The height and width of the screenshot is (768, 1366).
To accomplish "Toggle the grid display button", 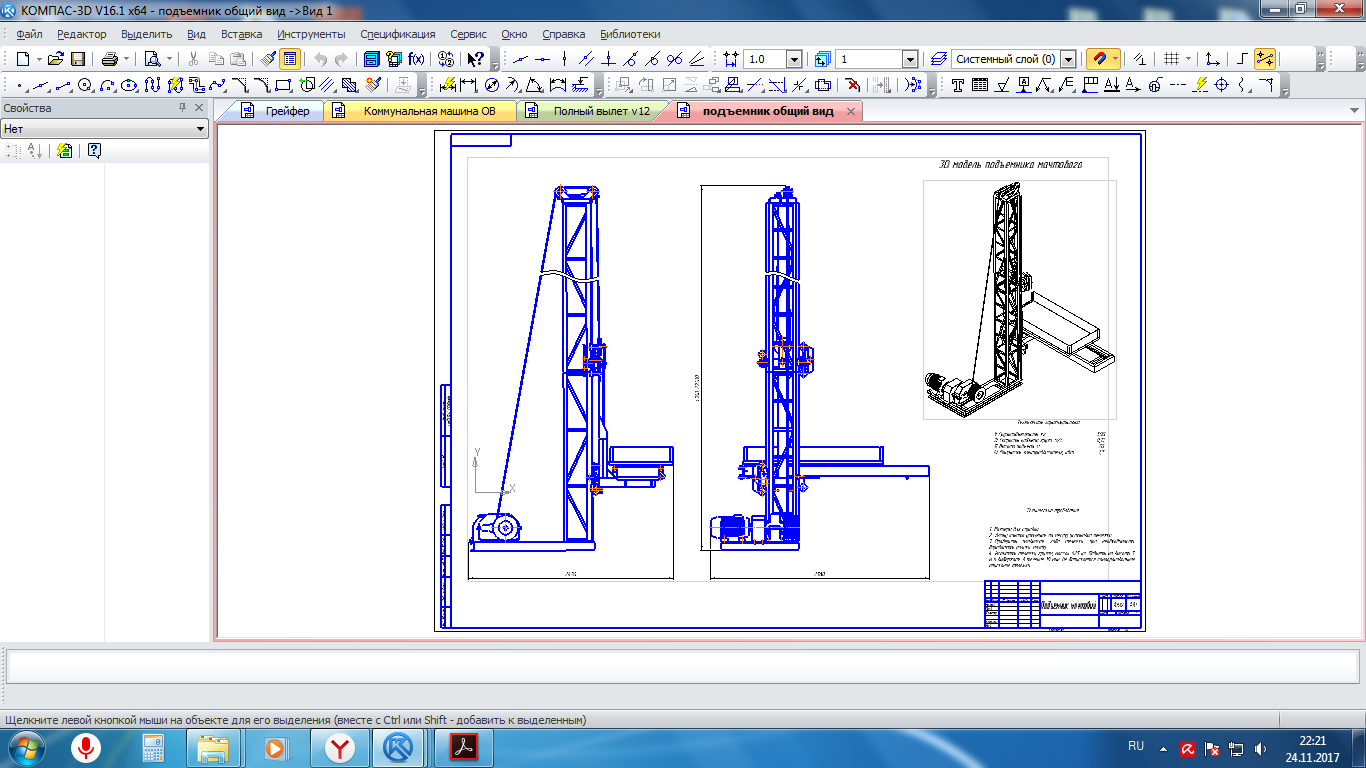I will coord(1171,59).
